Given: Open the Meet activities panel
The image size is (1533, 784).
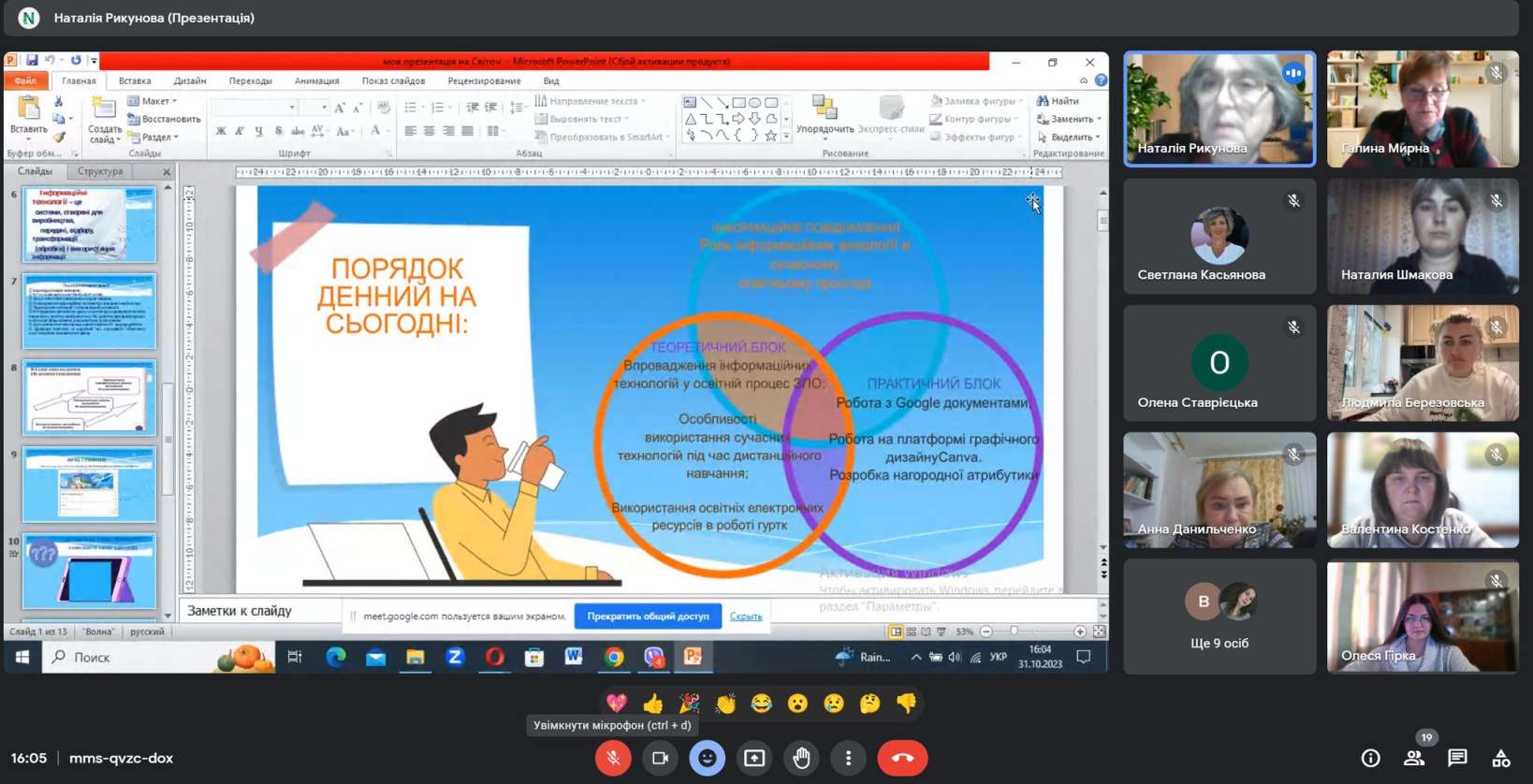Looking at the screenshot, I should tap(1500, 759).
